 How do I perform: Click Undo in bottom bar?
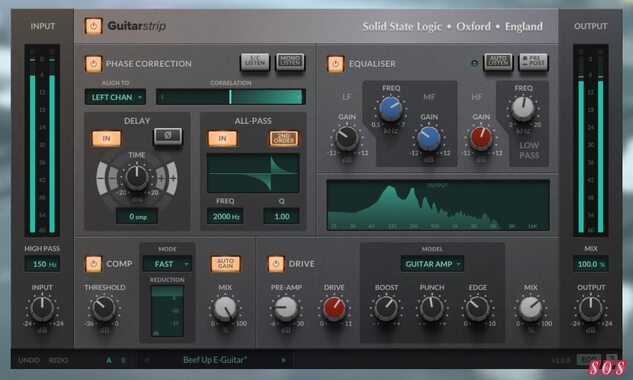[x=29, y=360]
